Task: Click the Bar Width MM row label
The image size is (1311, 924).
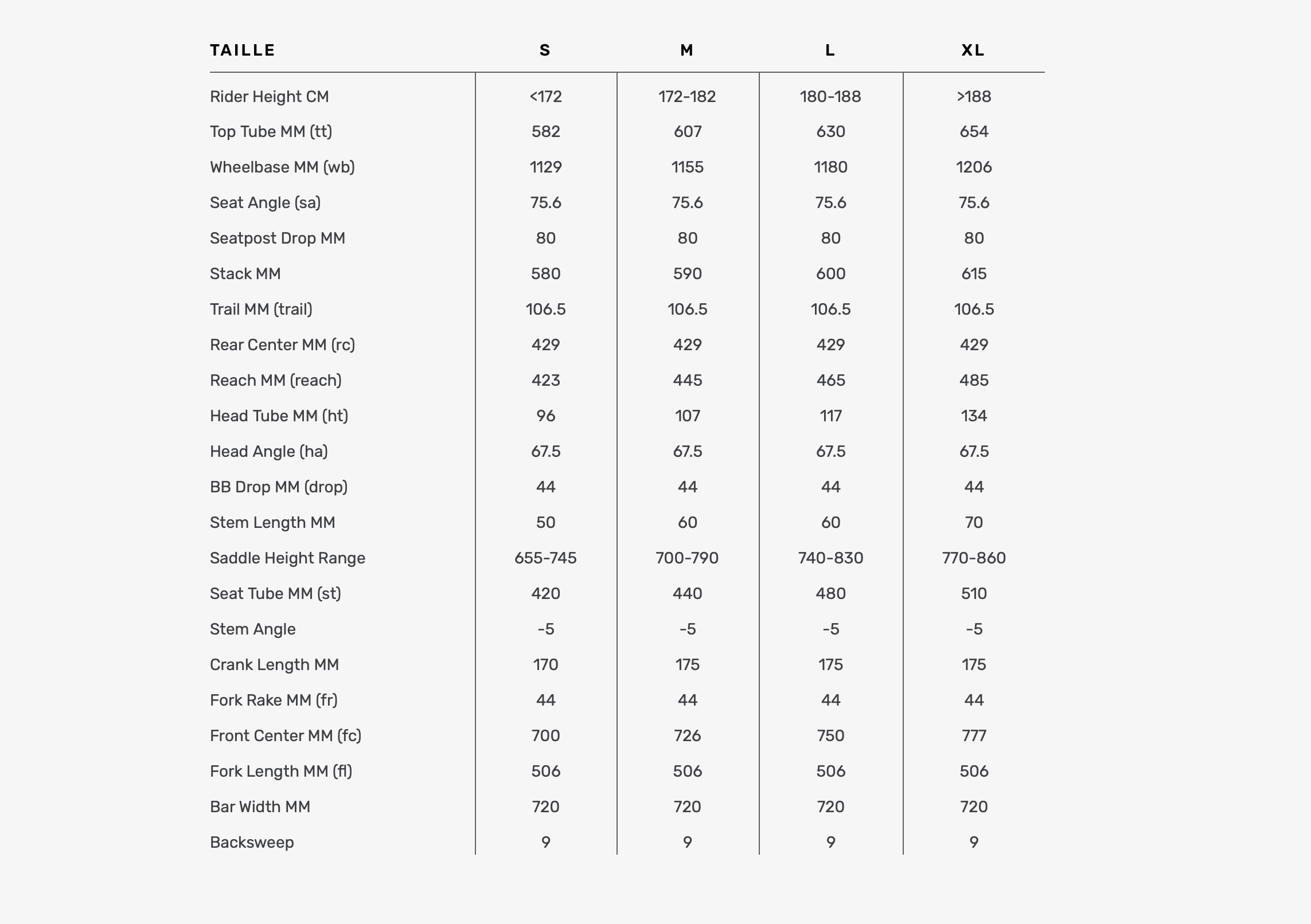Action: click(260, 807)
